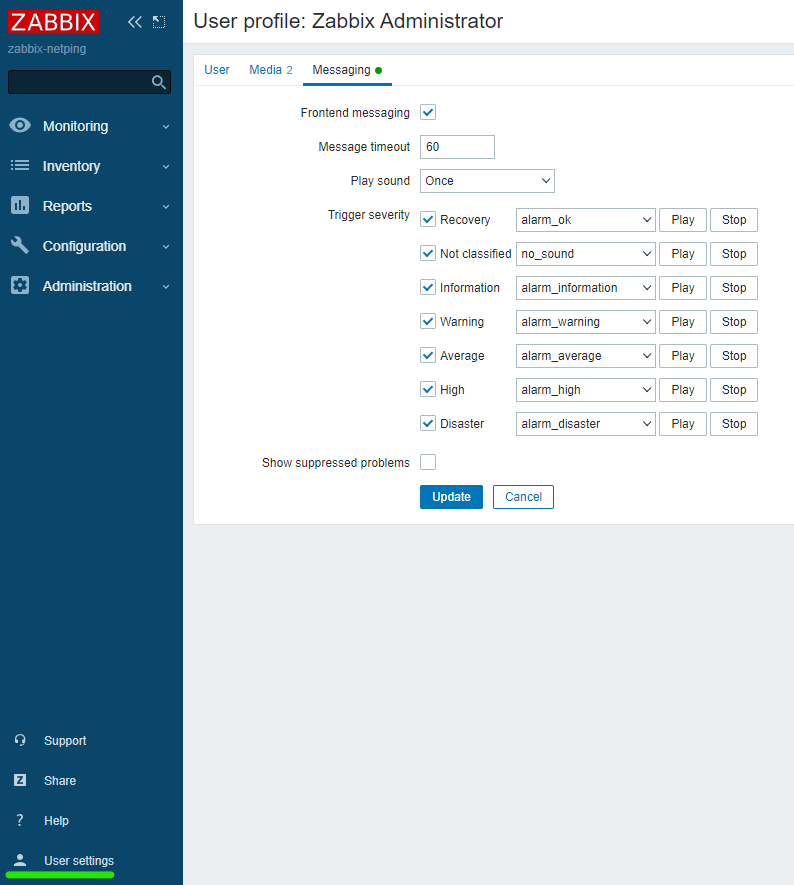This screenshot has width=794, height=885.
Task: Switch to the User tab
Action: (x=217, y=70)
